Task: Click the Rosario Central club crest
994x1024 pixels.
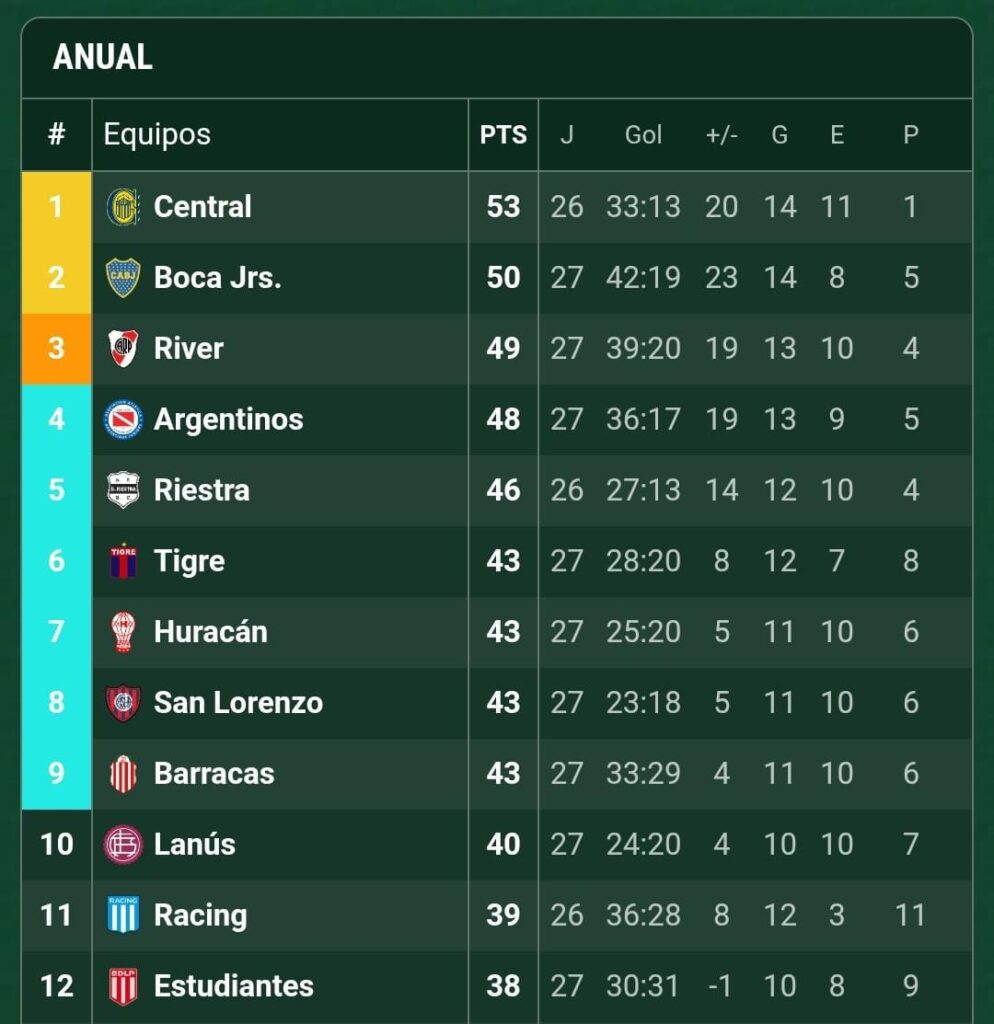Action: pyautogui.click(x=123, y=207)
